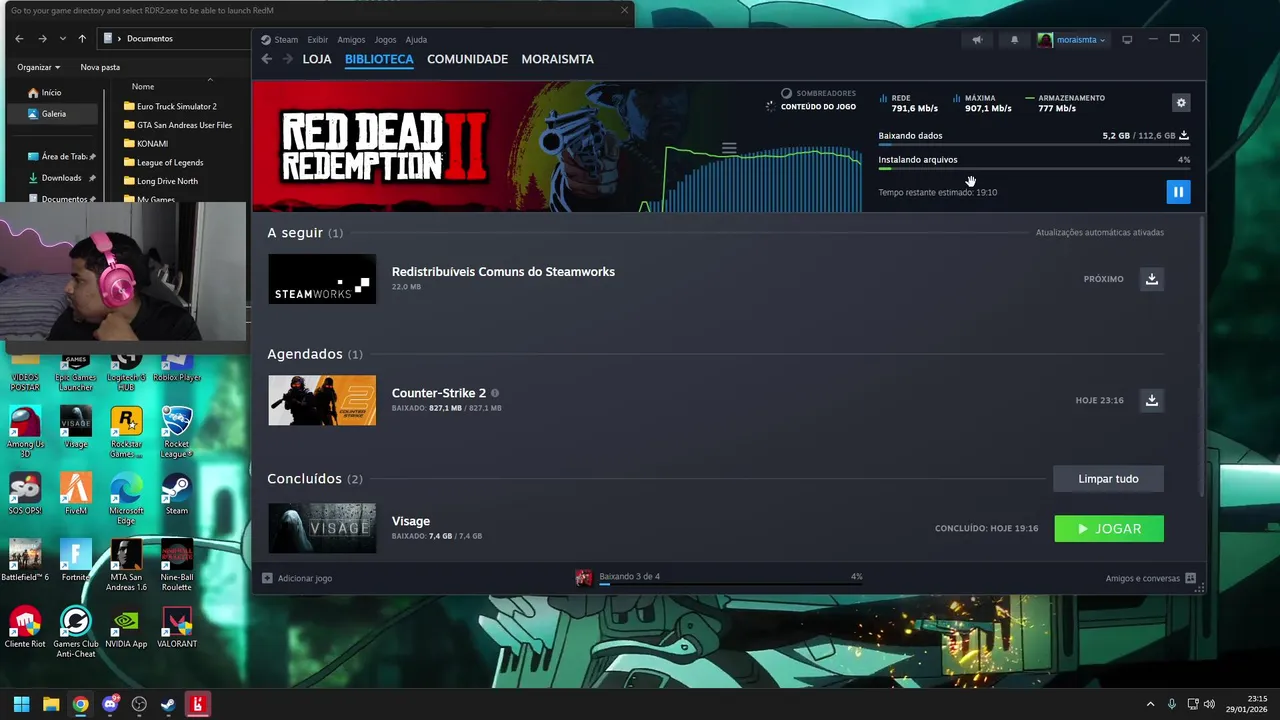Click the NVIDIA App desktop shortcut

(126, 628)
